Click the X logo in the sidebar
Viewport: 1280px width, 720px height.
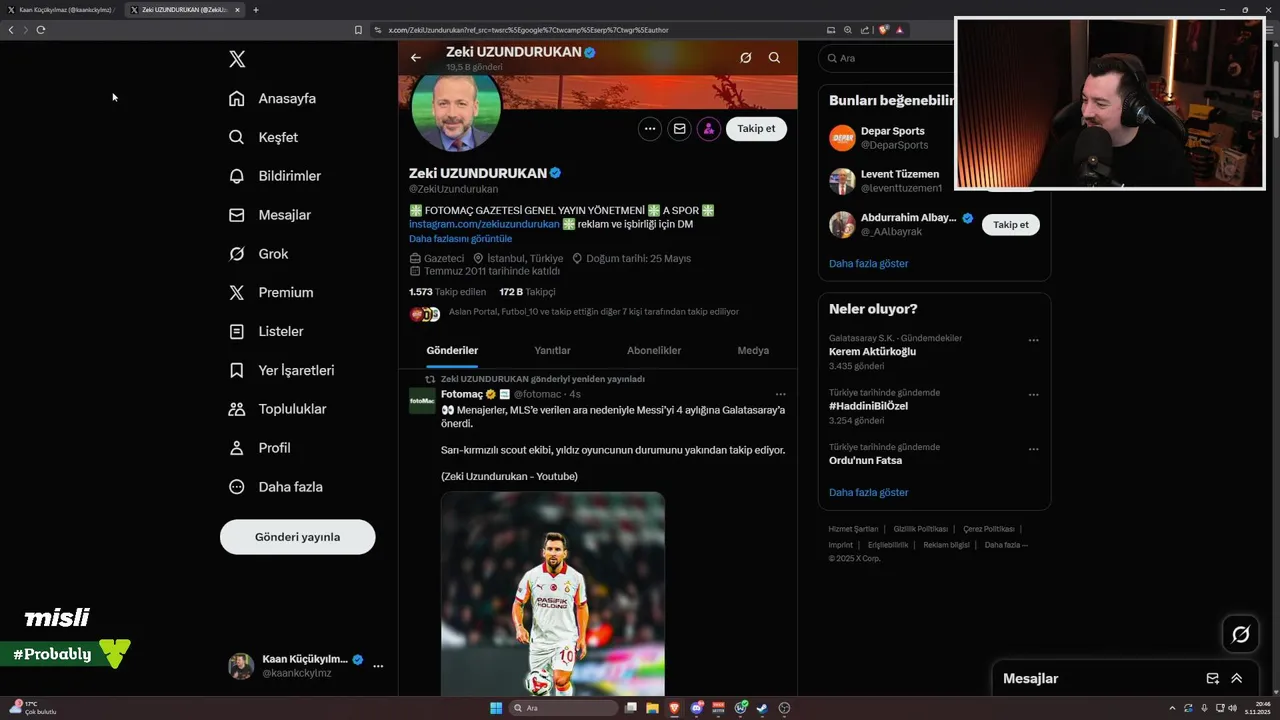coord(237,59)
